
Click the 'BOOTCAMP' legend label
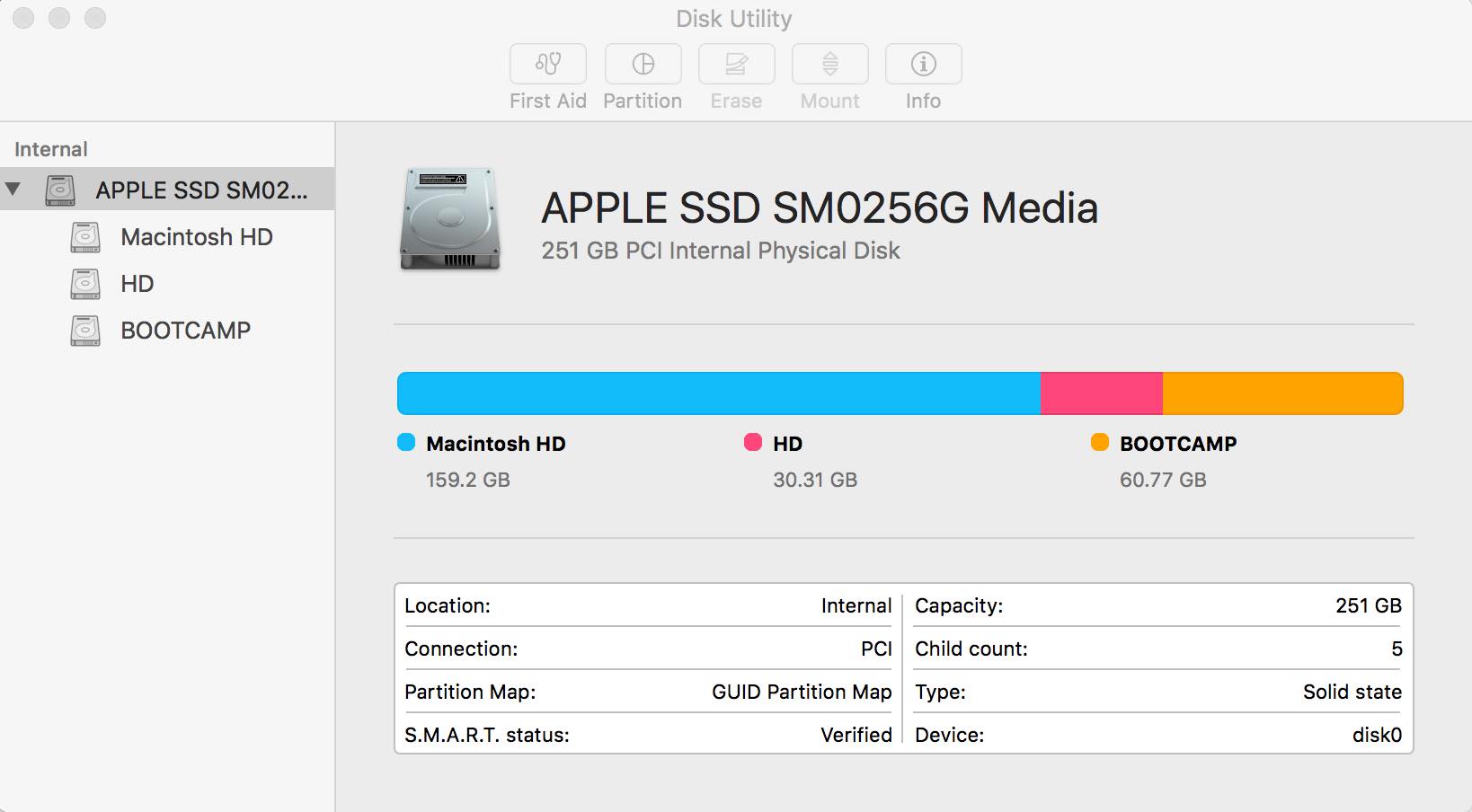1178,444
